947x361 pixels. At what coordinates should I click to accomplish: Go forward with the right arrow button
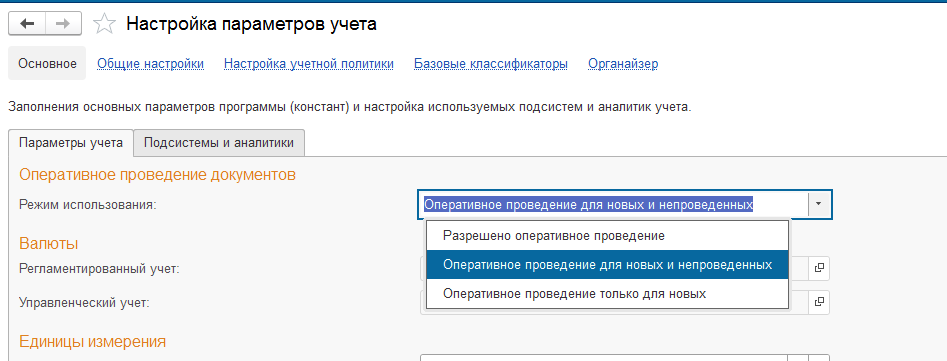63,24
